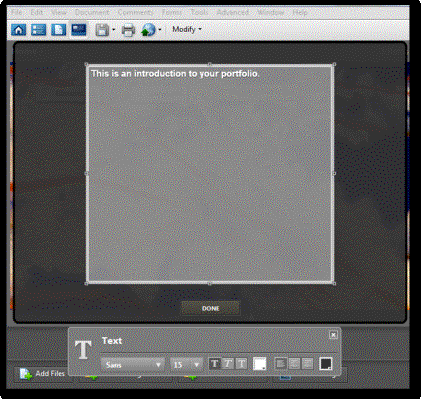Click the globe Share icon

click(148, 30)
